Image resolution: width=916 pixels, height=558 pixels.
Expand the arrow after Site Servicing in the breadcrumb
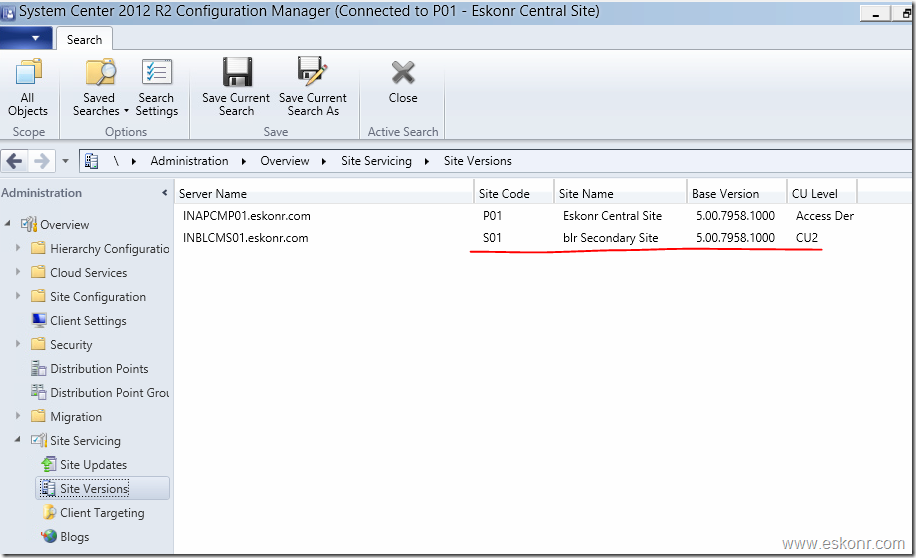(427, 161)
